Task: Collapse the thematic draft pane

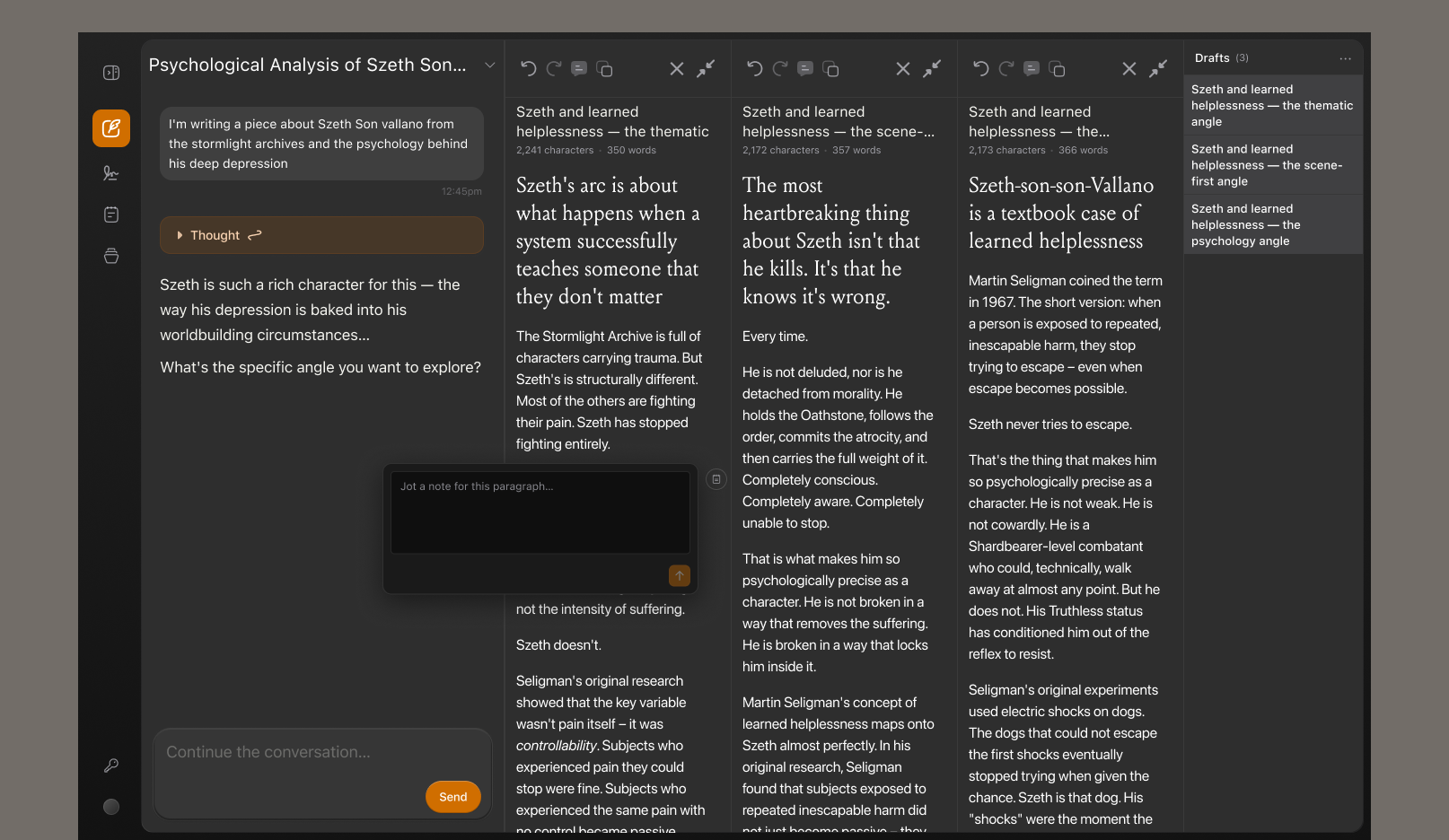Action: pyautogui.click(x=707, y=68)
